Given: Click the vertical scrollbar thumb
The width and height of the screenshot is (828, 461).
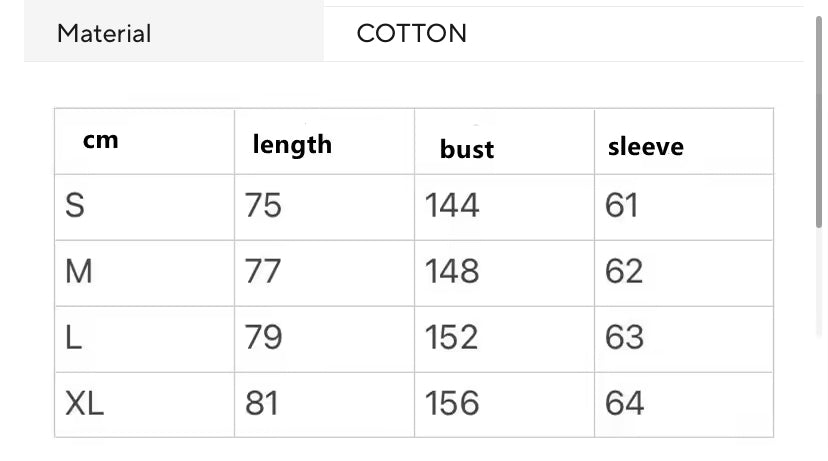Looking at the screenshot, I should coord(819,122).
